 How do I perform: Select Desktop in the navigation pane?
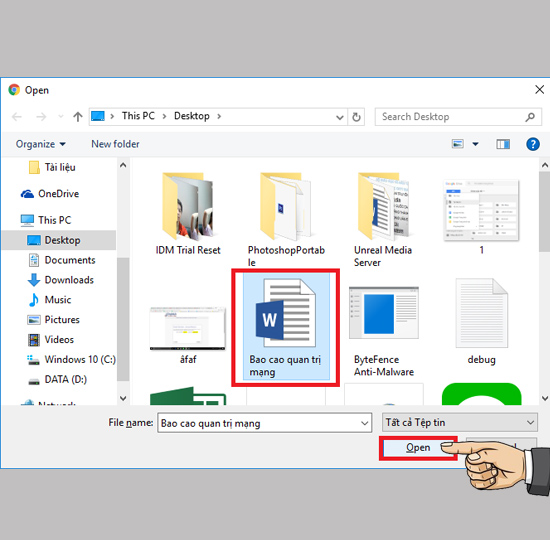[x=59, y=240]
